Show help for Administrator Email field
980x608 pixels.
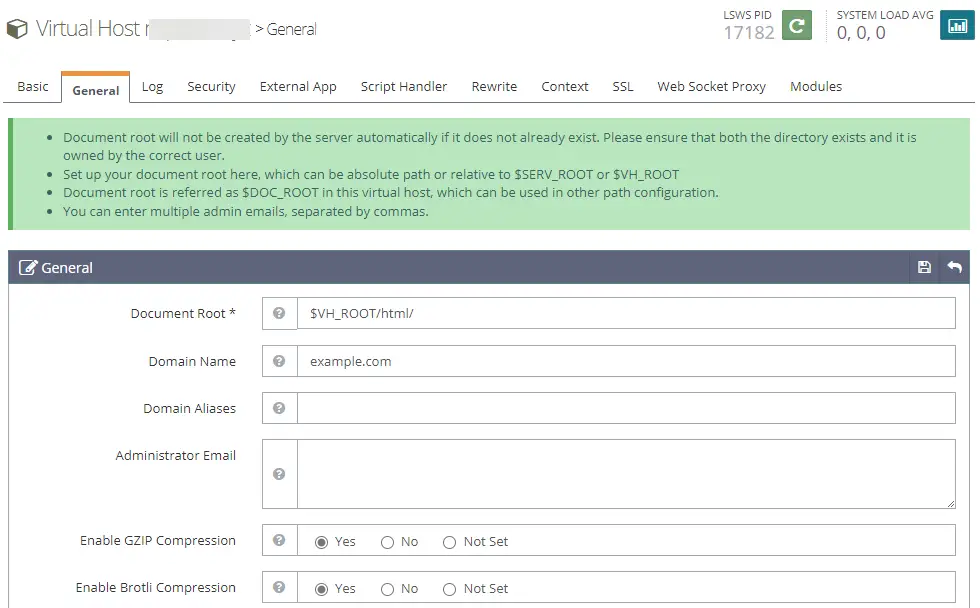280,474
